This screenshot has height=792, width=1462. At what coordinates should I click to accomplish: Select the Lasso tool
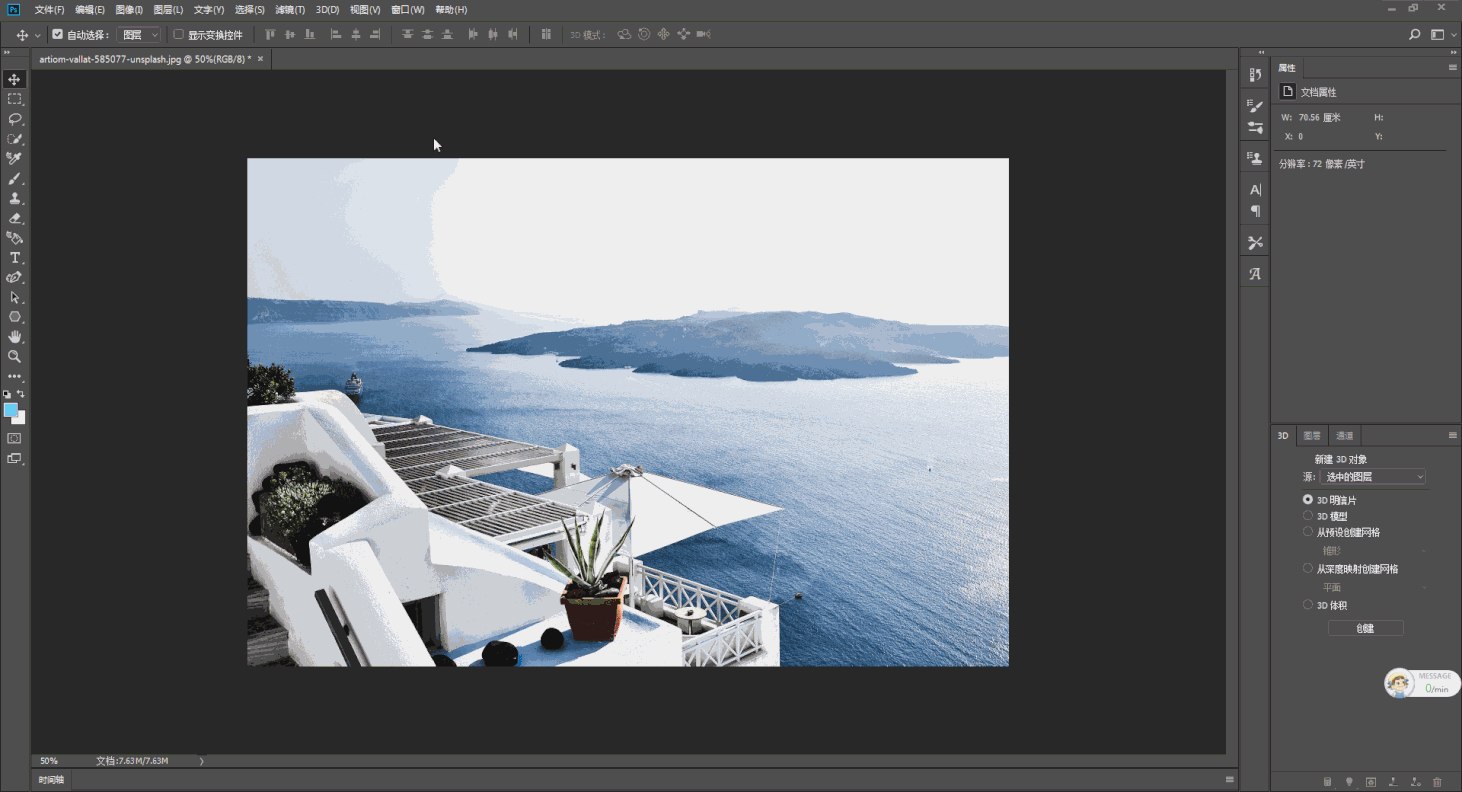pyautogui.click(x=14, y=119)
